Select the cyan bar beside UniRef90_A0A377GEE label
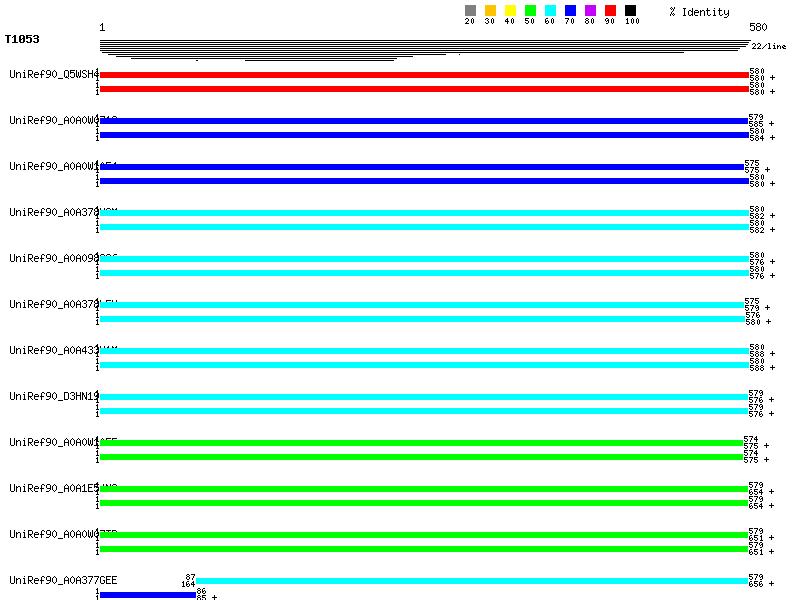800x600 pixels. (471, 581)
